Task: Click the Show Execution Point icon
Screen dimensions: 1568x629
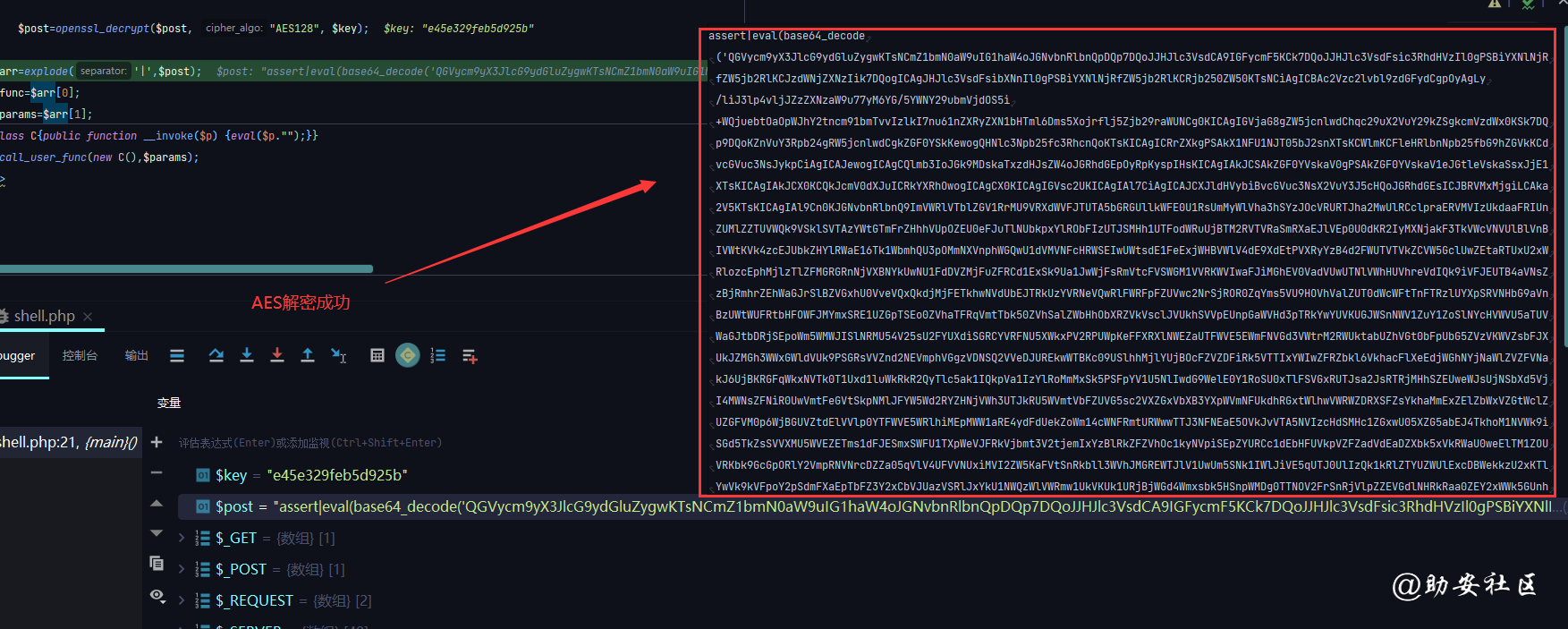Action: click(x=177, y=356)
